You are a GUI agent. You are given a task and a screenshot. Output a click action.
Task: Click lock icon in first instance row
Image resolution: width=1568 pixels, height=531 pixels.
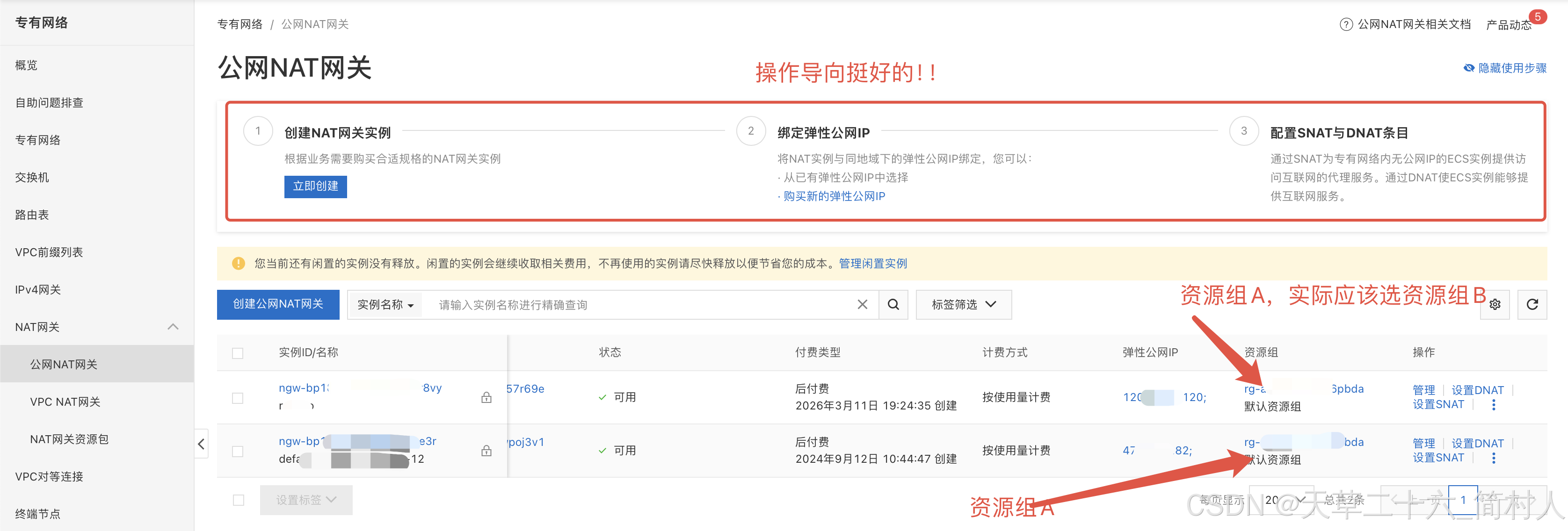tap(486, 398)
